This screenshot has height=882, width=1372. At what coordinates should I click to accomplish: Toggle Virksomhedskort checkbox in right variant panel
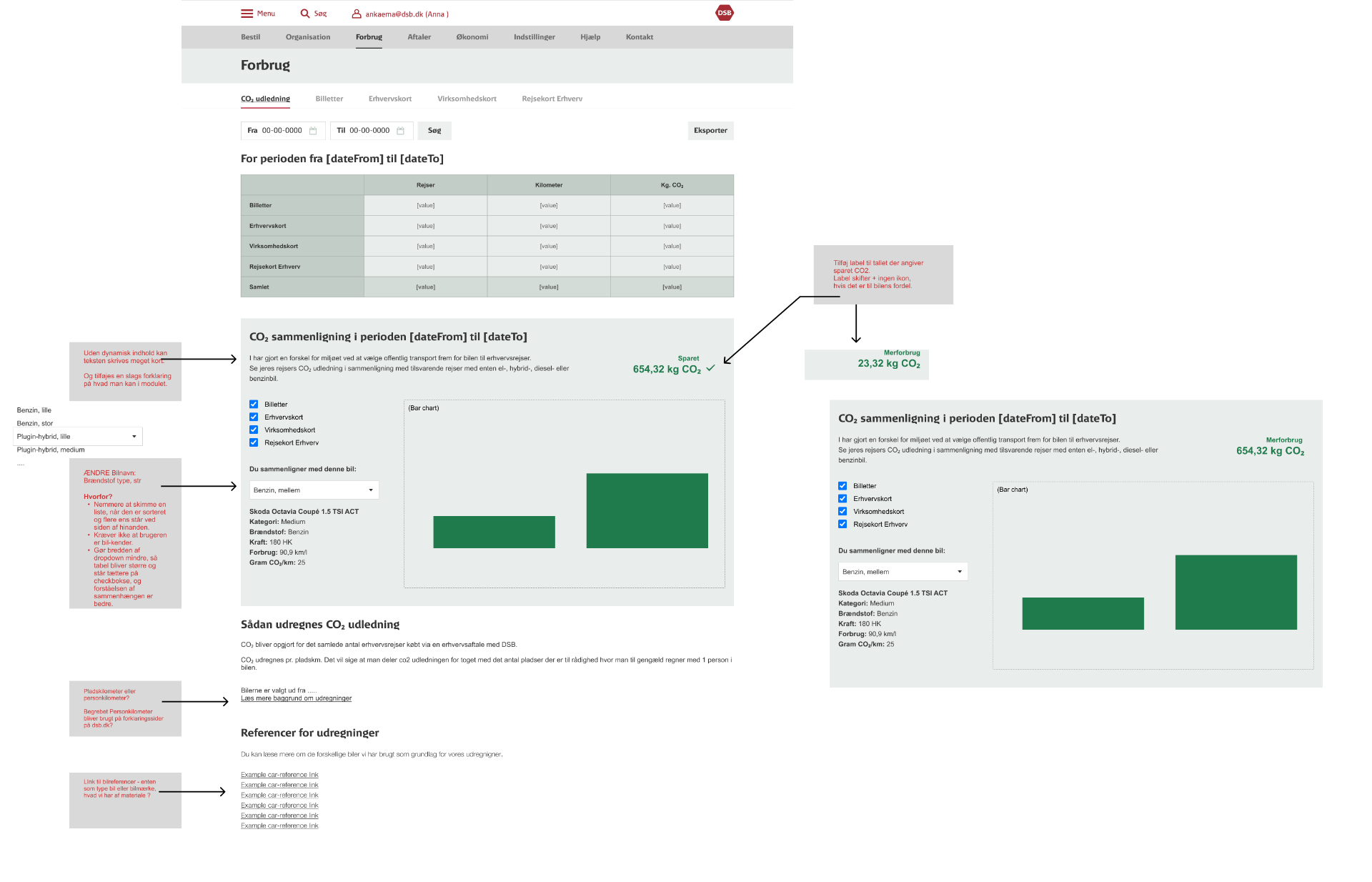pos(842,511)
